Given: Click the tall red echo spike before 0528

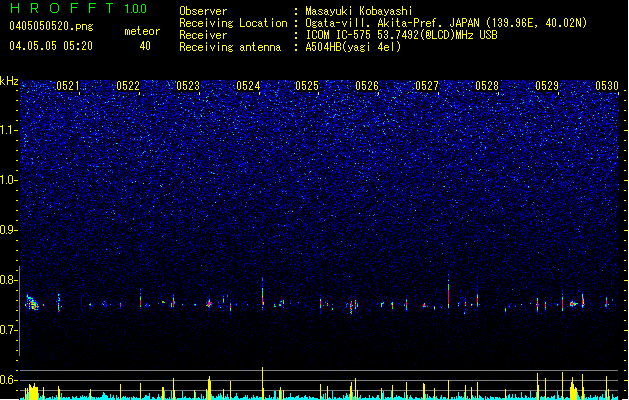Looking at the screenshot, I should pyautogui.click(x=448, y=291).
